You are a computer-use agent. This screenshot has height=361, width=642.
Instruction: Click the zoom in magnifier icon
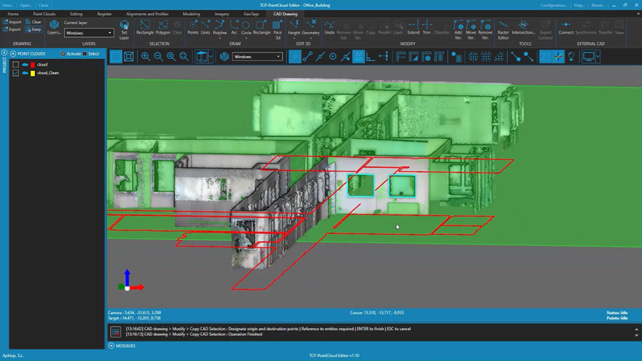(x=145, y=56)
